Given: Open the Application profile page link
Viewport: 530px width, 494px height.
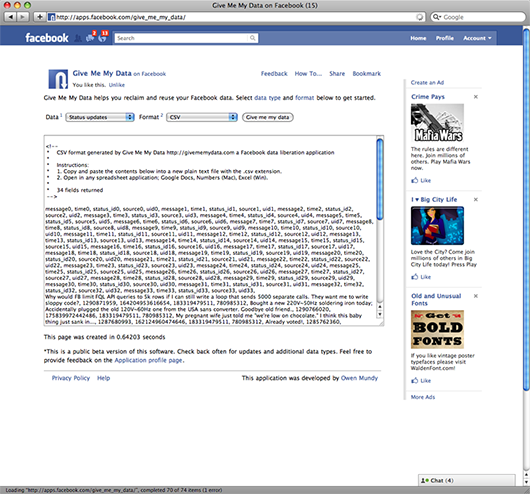Looking at the screenshot, I should point(148,360).
